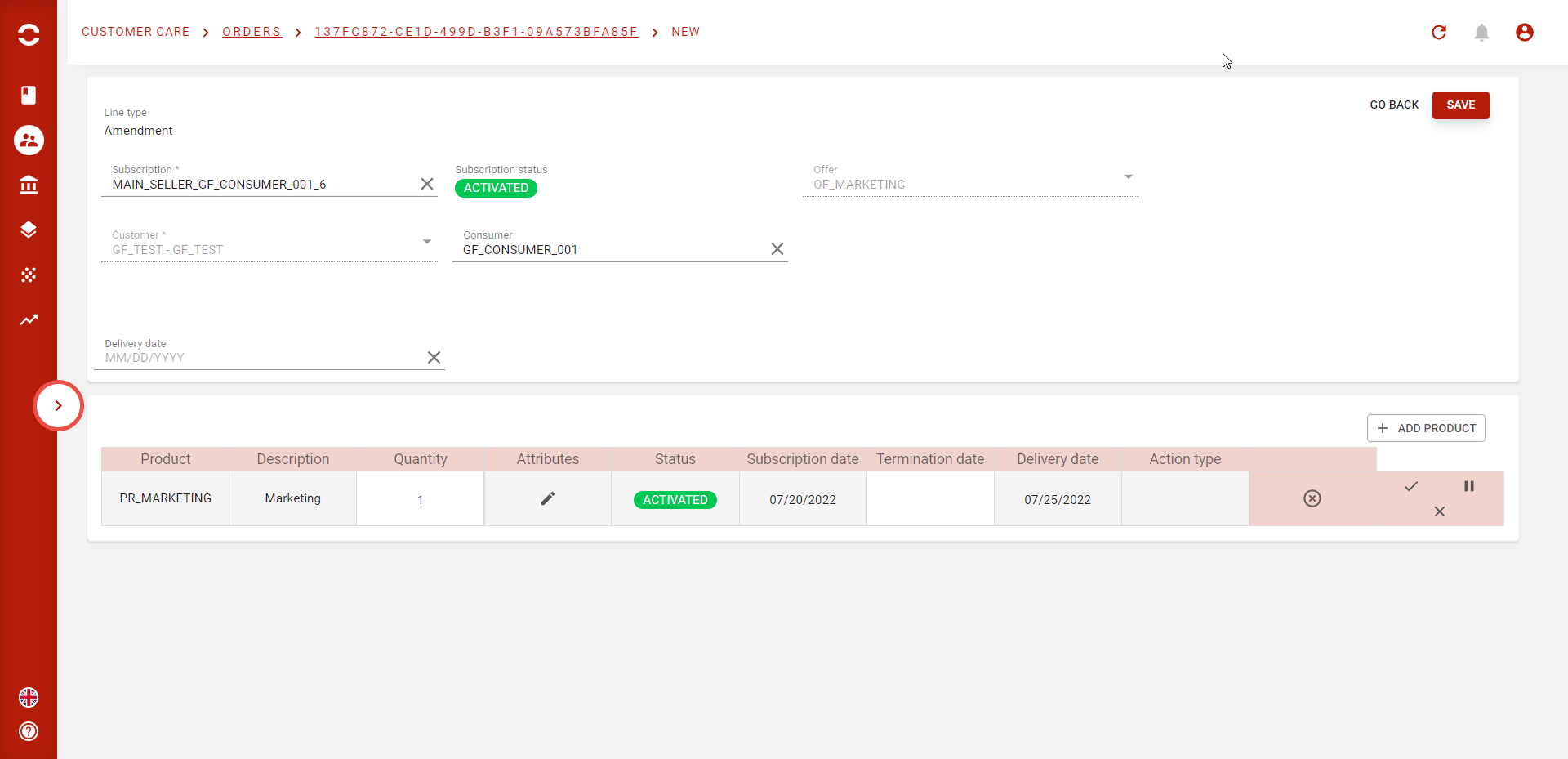Select the customers people icon in sidebar
The height and width of the screenshot is (759, 1568).
point(29,141)
